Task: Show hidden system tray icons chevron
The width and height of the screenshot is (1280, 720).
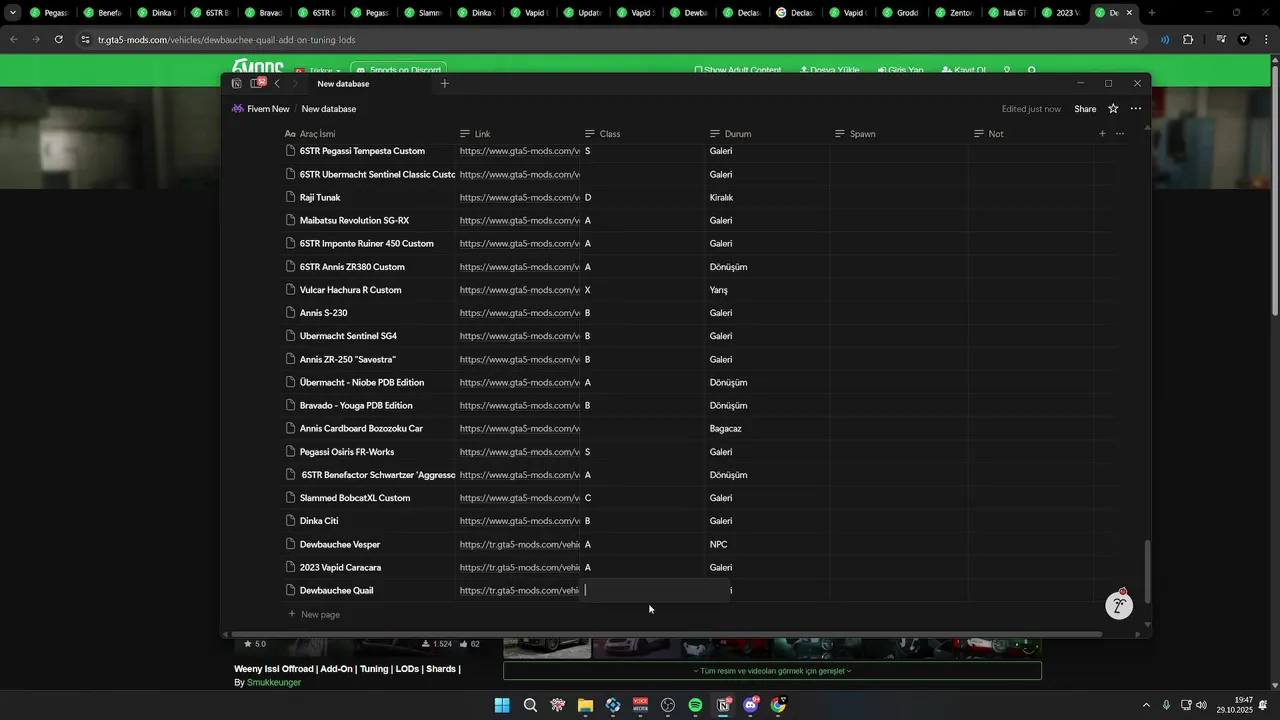Action: click(1146, 705)
